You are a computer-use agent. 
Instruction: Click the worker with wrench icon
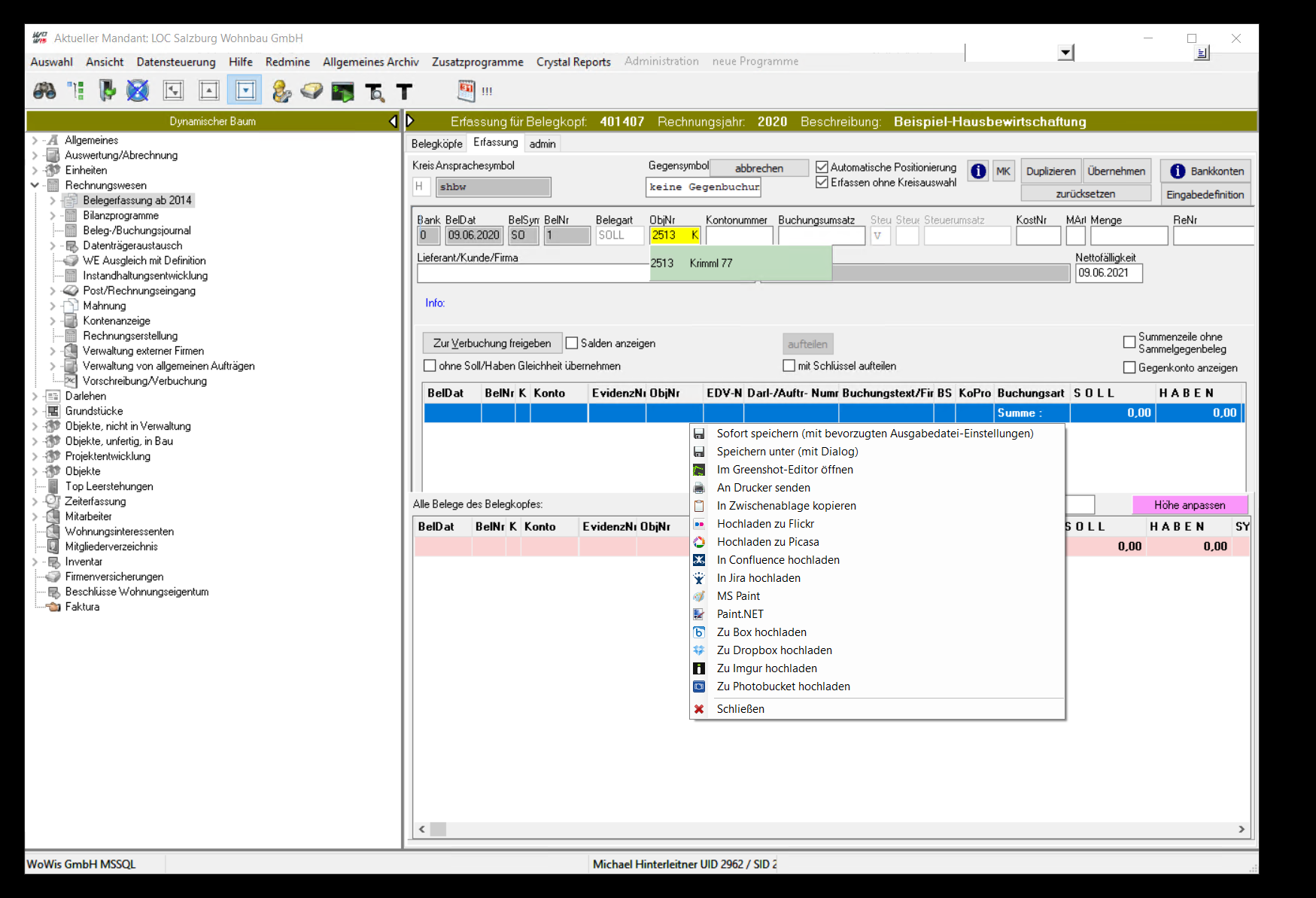point(281,91)
